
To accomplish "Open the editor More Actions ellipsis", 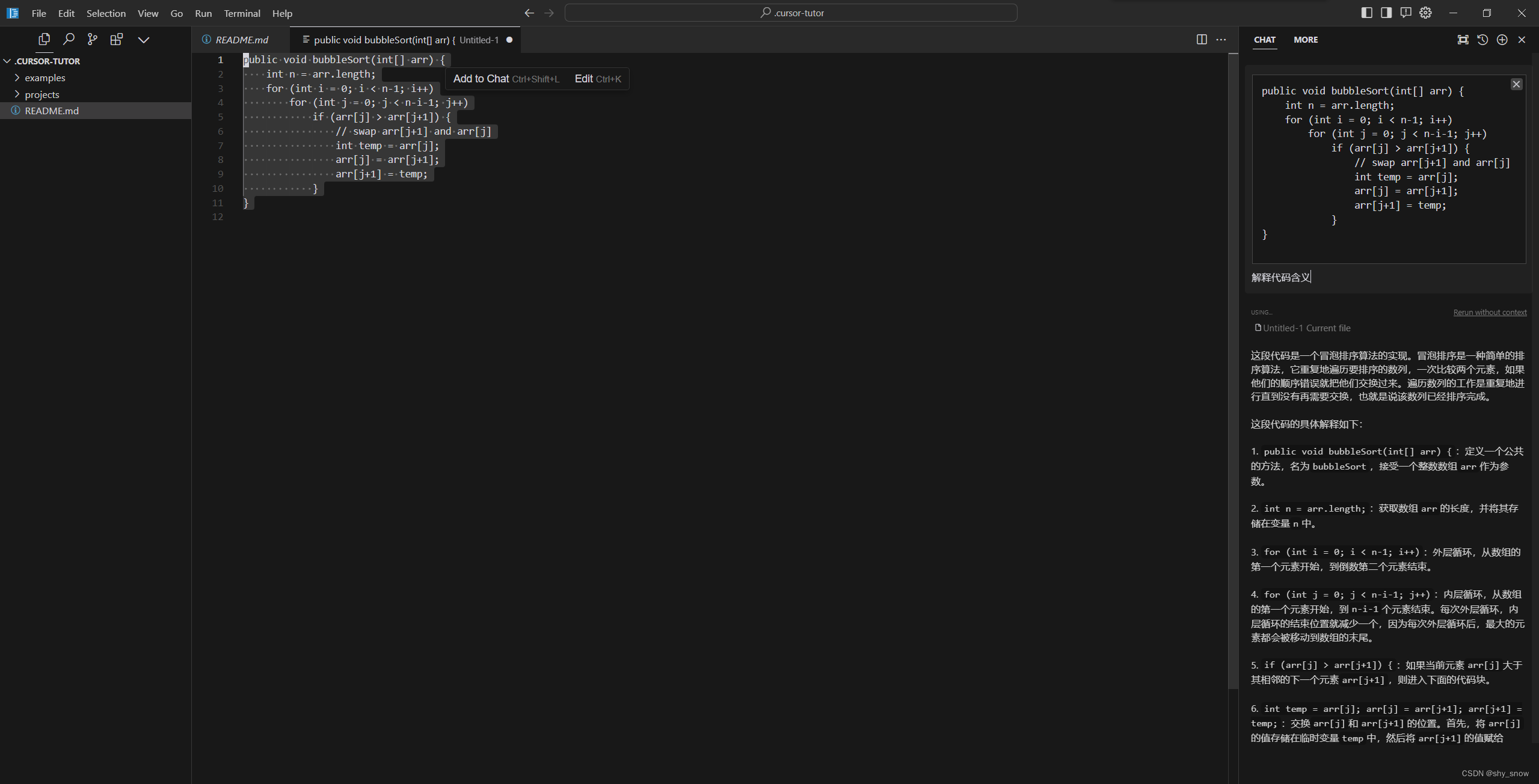I will [1221, 40].
